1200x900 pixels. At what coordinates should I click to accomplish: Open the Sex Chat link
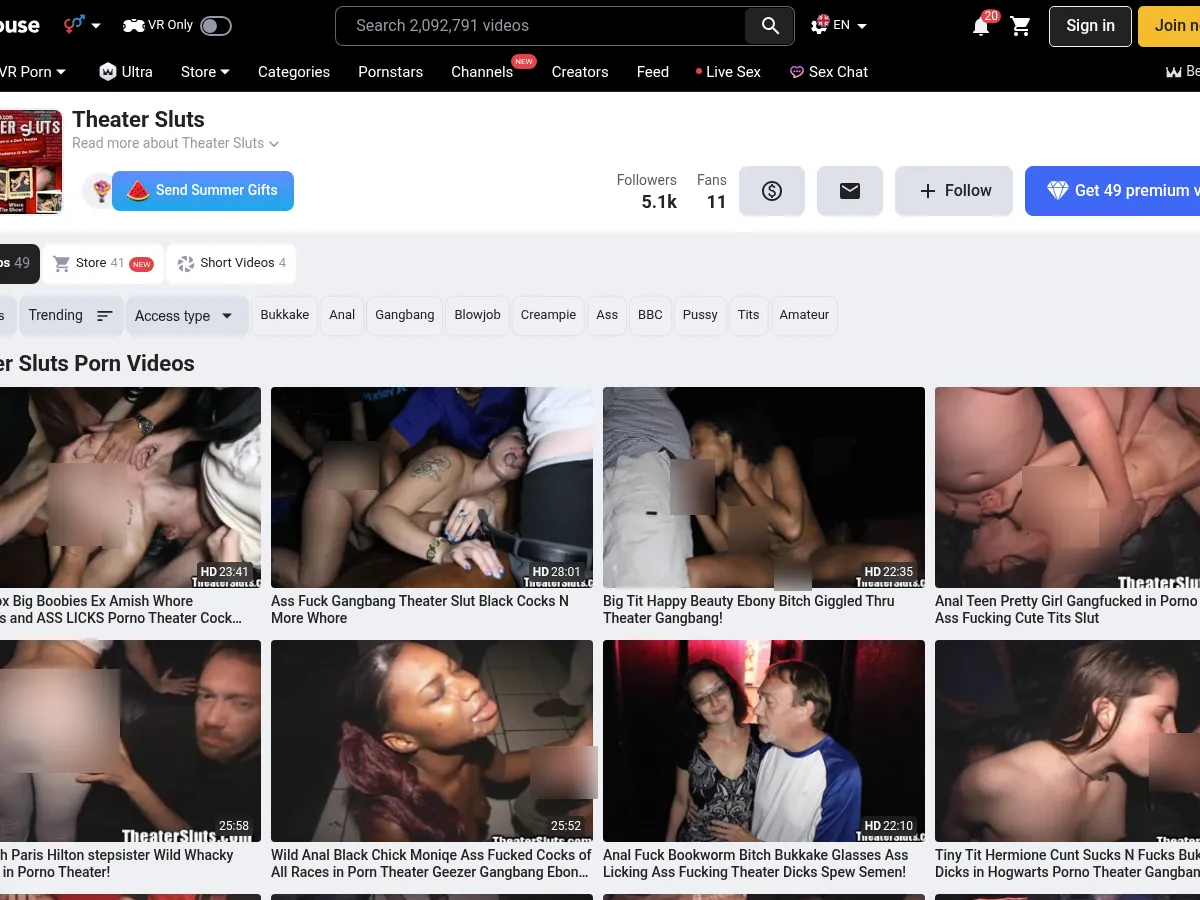[x=829, y=72]
